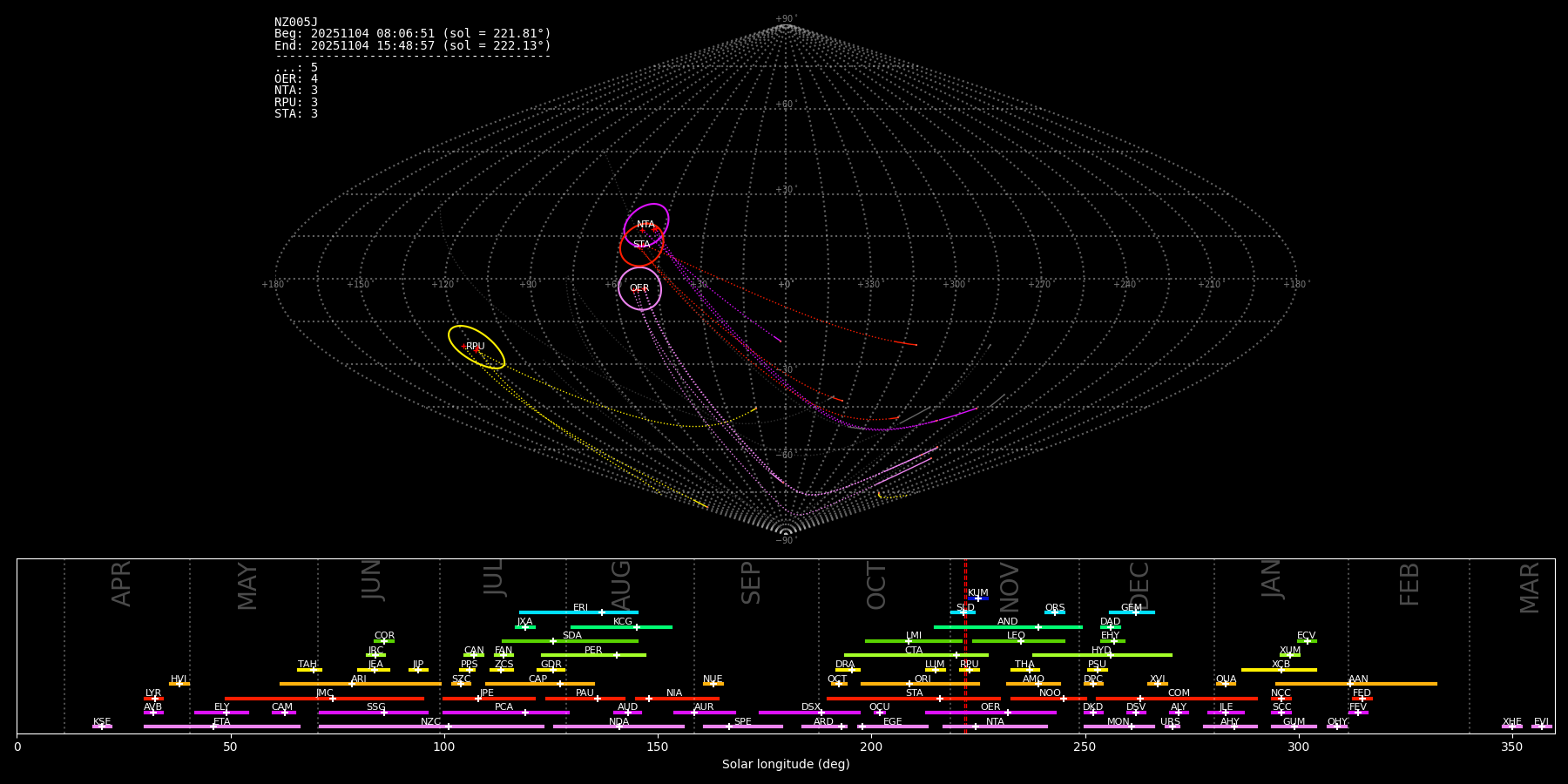Select the LEO shower bar in the timeline

coord(1017,641)
